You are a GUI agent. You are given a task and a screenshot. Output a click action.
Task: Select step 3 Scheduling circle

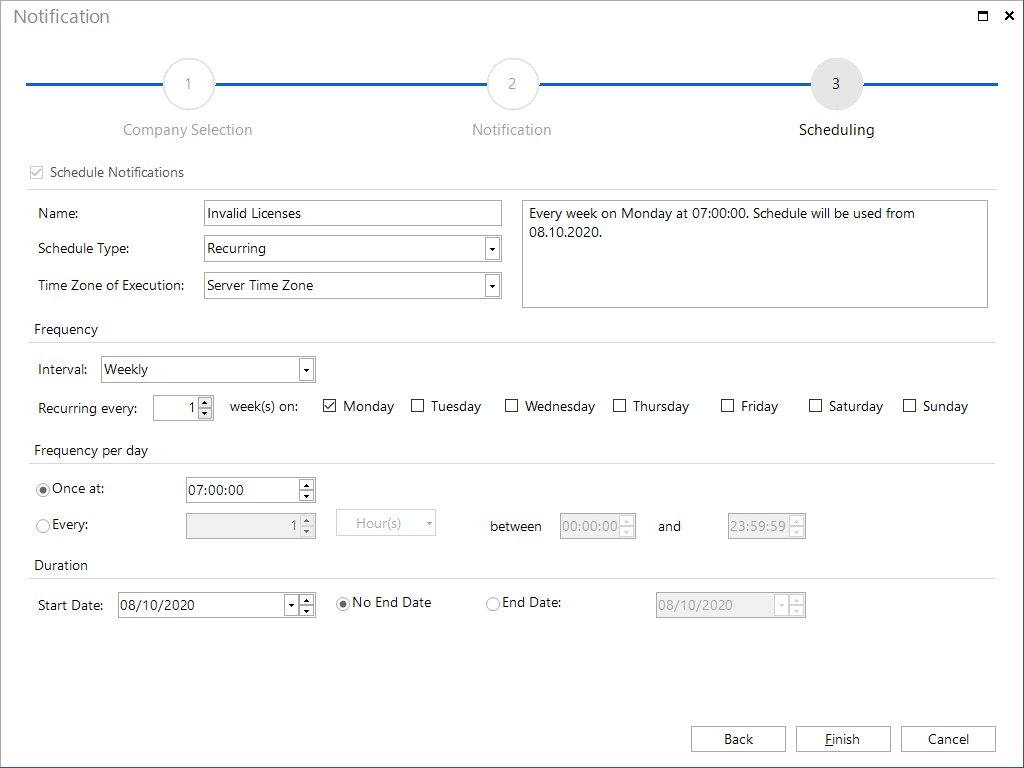click(x=836, y=84)
